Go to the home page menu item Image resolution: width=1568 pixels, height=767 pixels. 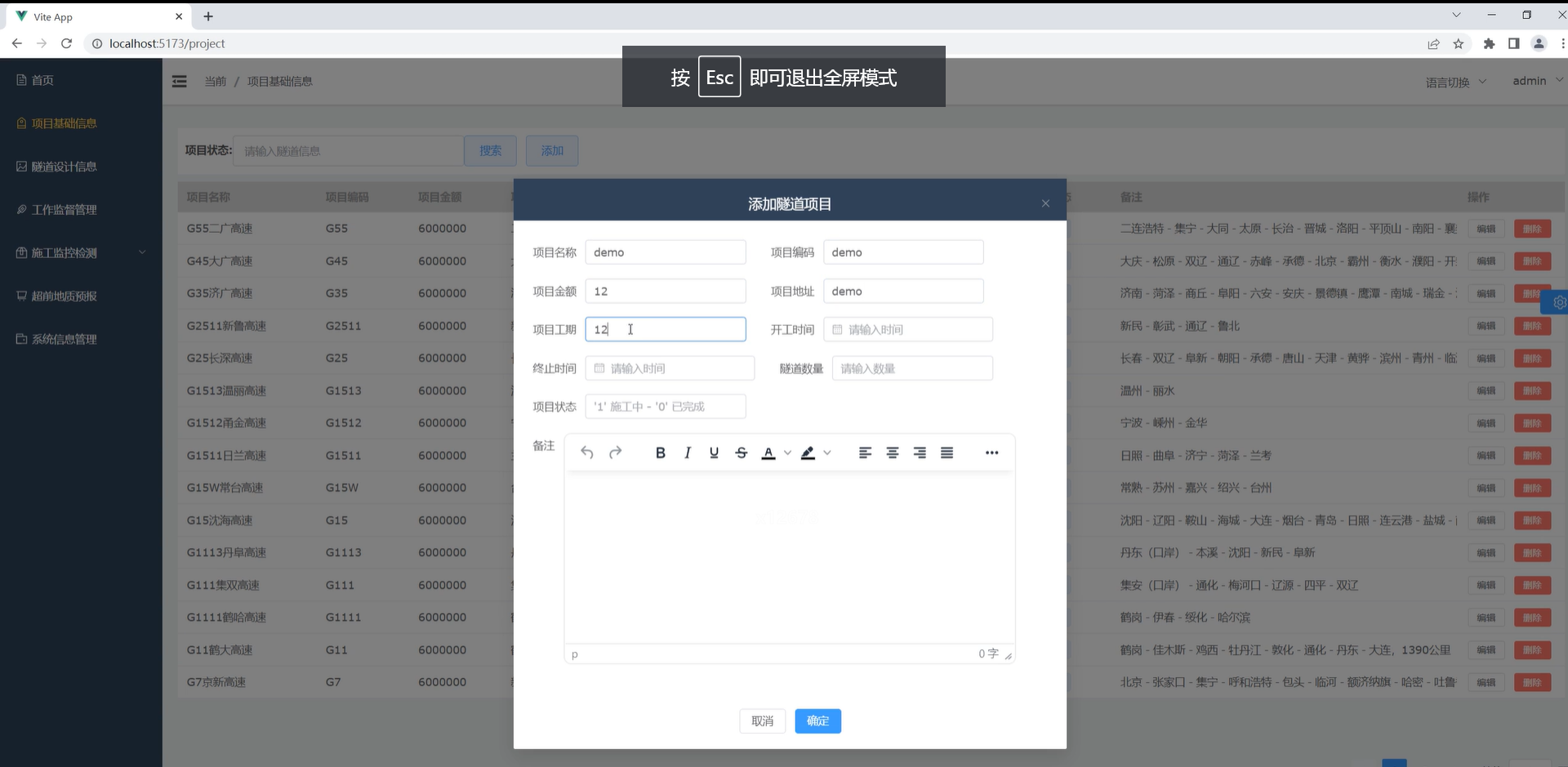pyautogui.click(x=81, y=80)
